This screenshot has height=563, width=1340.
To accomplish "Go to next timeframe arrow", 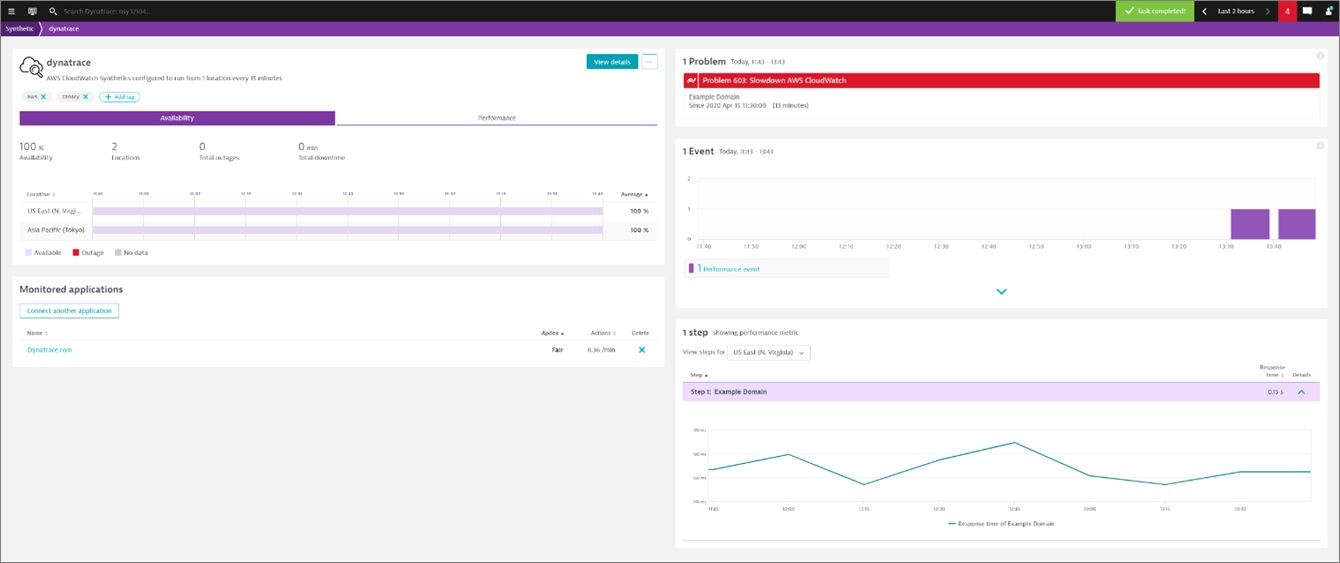I will click(x=1268, y=11).
